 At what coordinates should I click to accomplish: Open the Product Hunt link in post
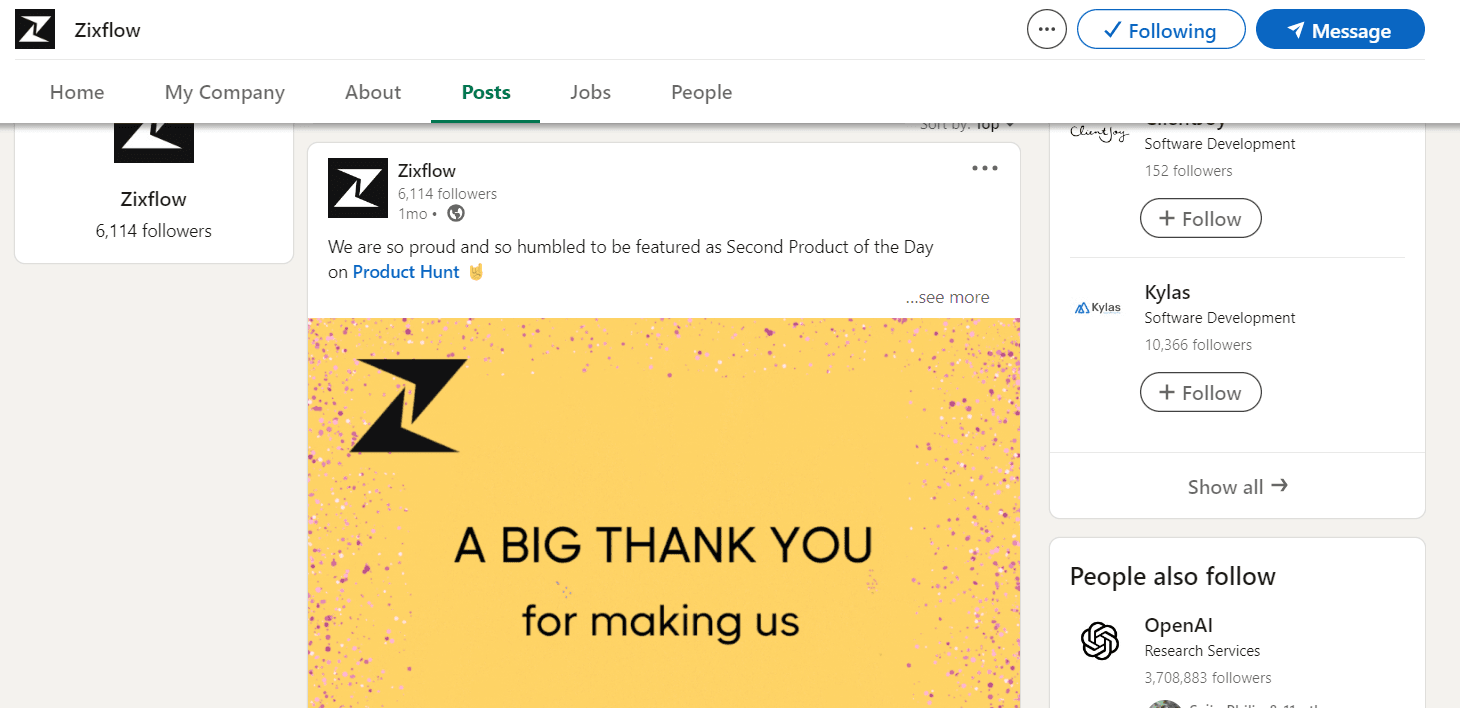pyautogui.click(x=406, y=272)
